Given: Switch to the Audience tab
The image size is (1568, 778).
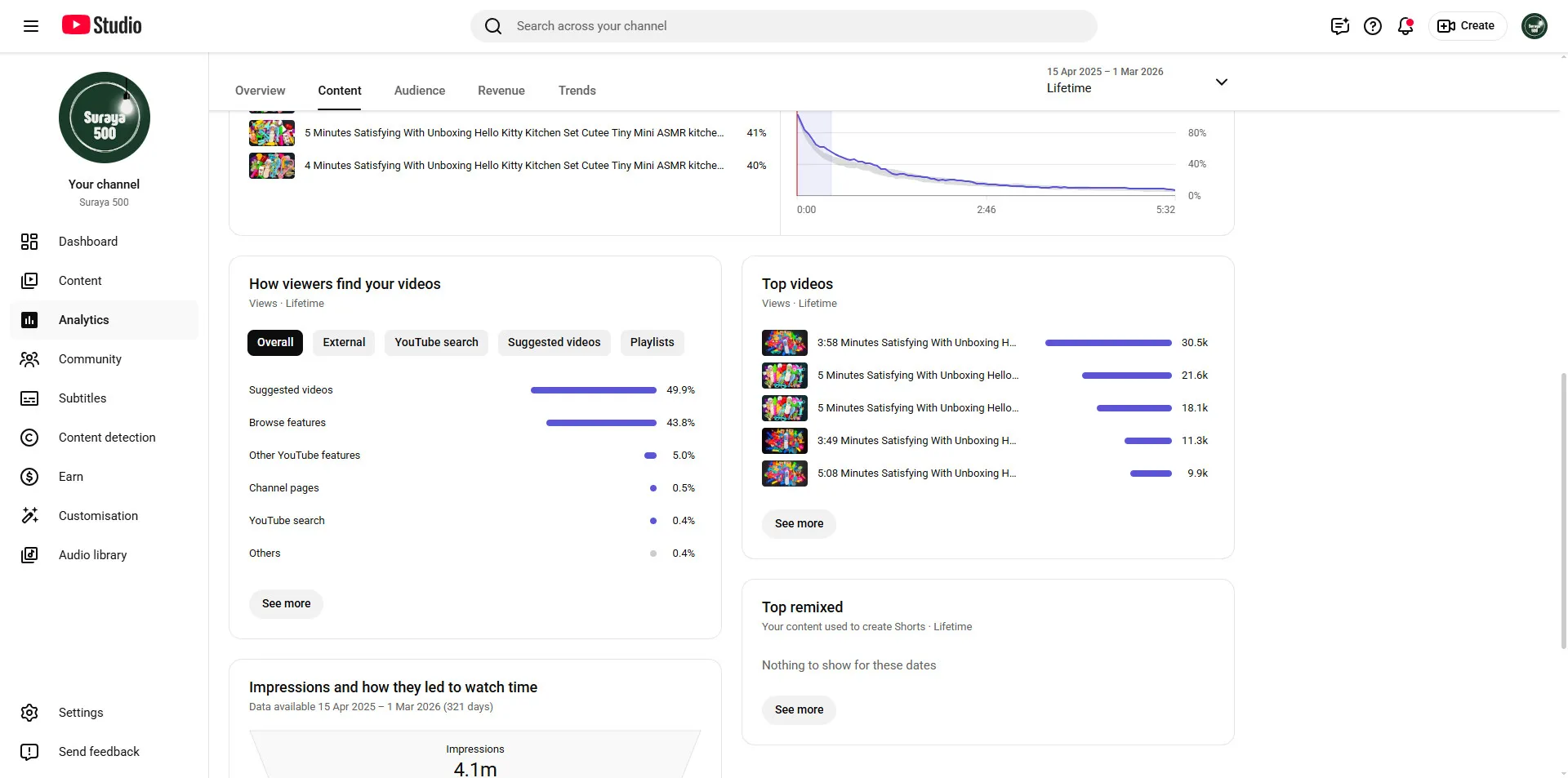Looking at the screenshot, I should tap(420, 91).
